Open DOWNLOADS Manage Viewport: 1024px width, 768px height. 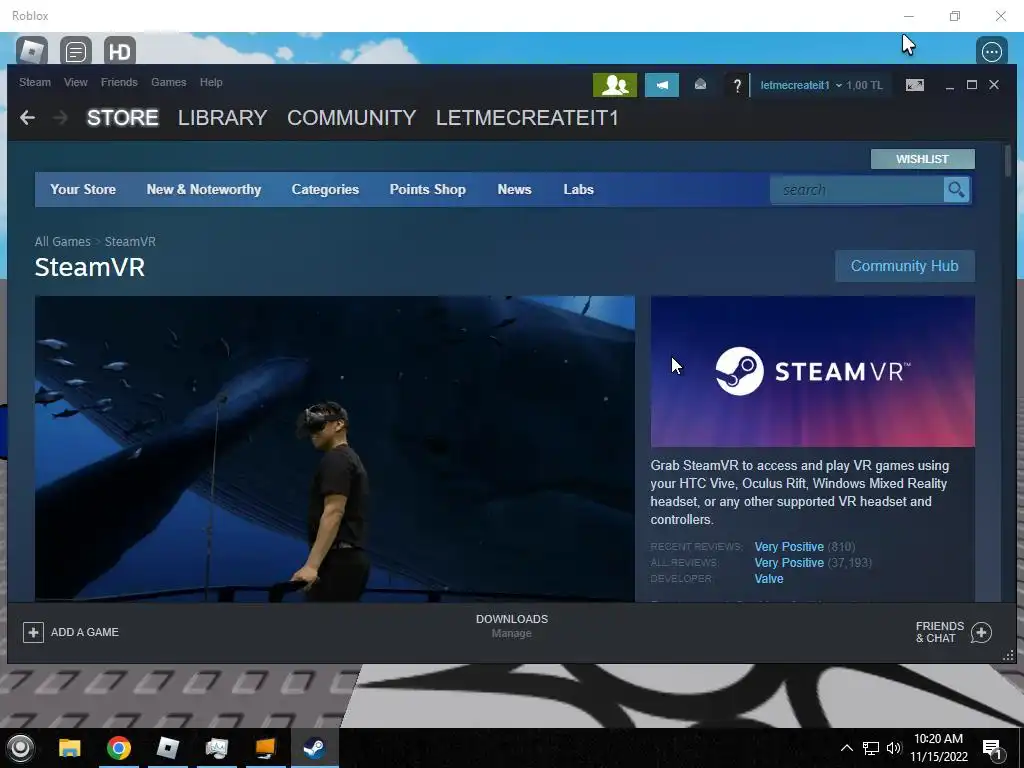511,626
